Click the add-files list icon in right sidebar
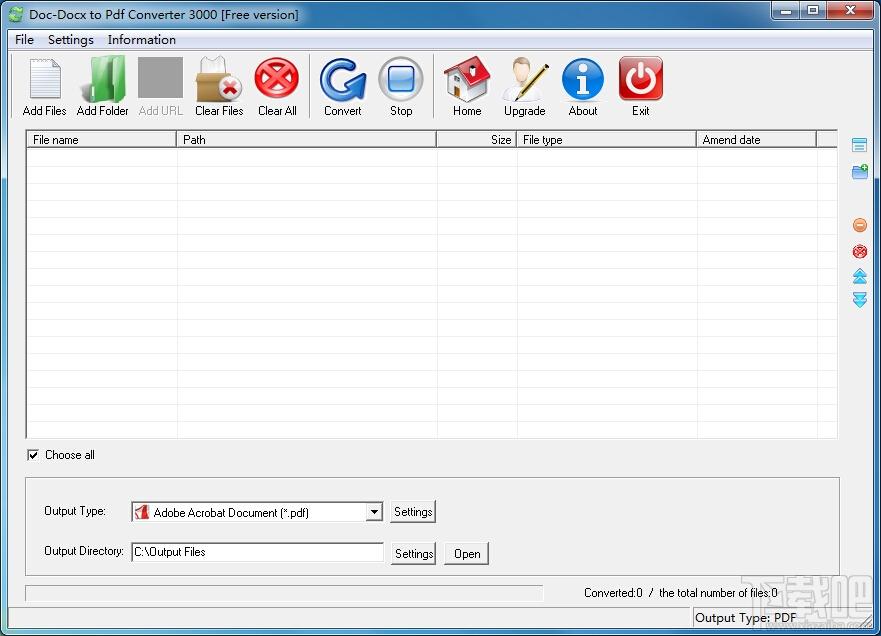Viewport: 881px width, 636px height. pyautogui.click(x=859, y=145)
